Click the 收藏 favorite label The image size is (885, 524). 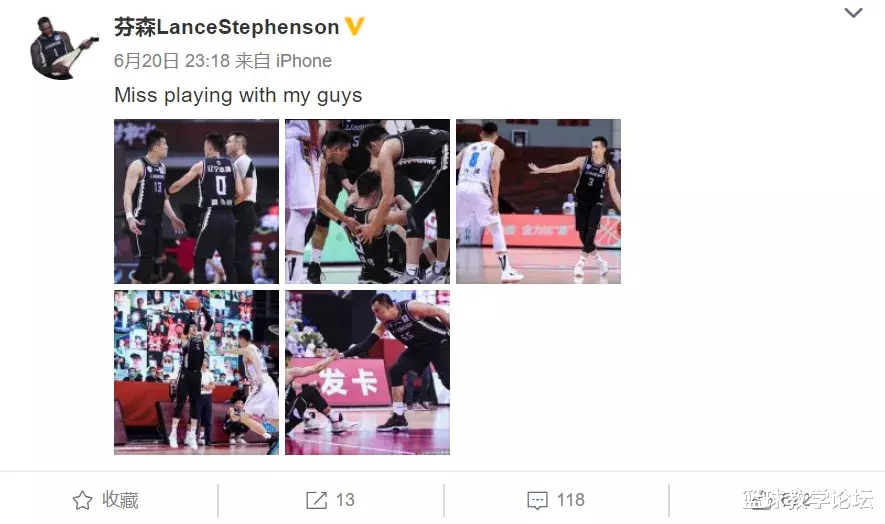120,500
